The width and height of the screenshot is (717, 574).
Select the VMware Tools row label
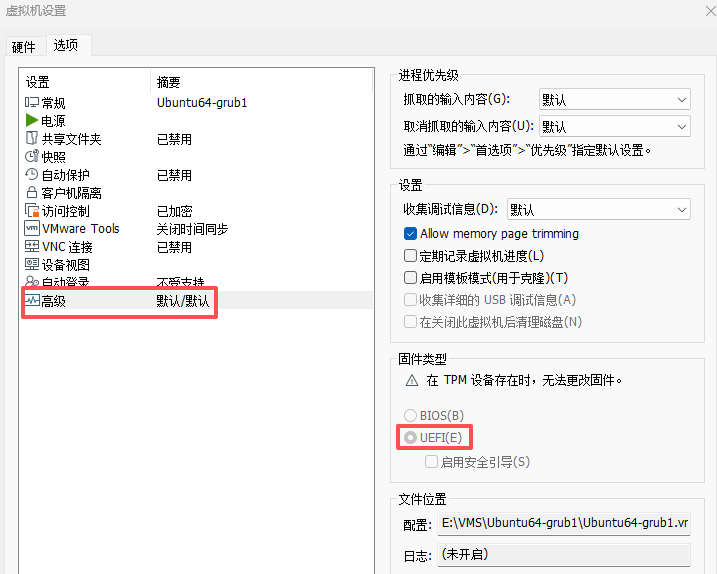pyautogui.click(x=80, y=229)
